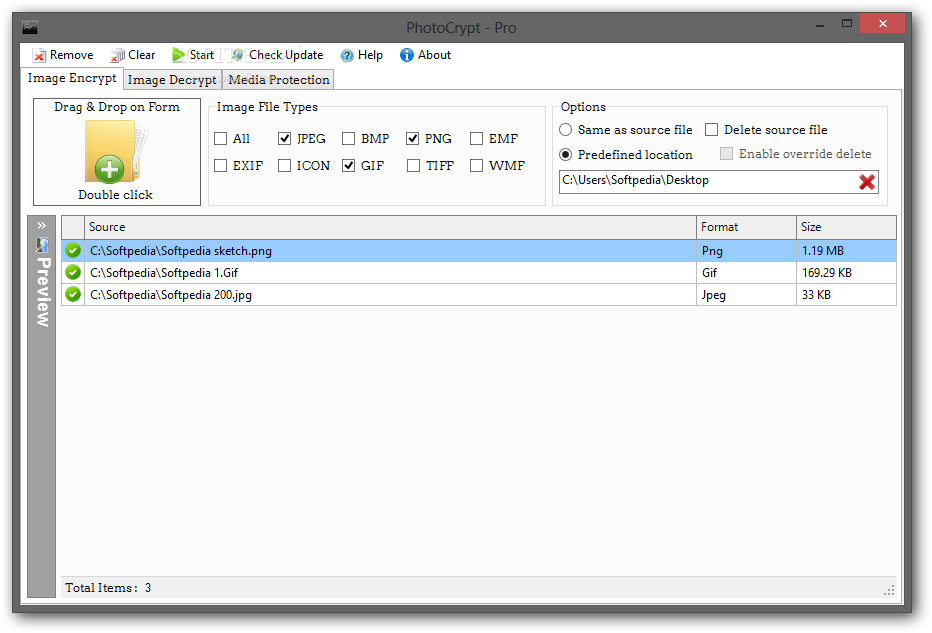Select the row C:\Softpedia\Softpedia sketch.png
Viewport: 932px width, 633px height.
tap(478, 251)
